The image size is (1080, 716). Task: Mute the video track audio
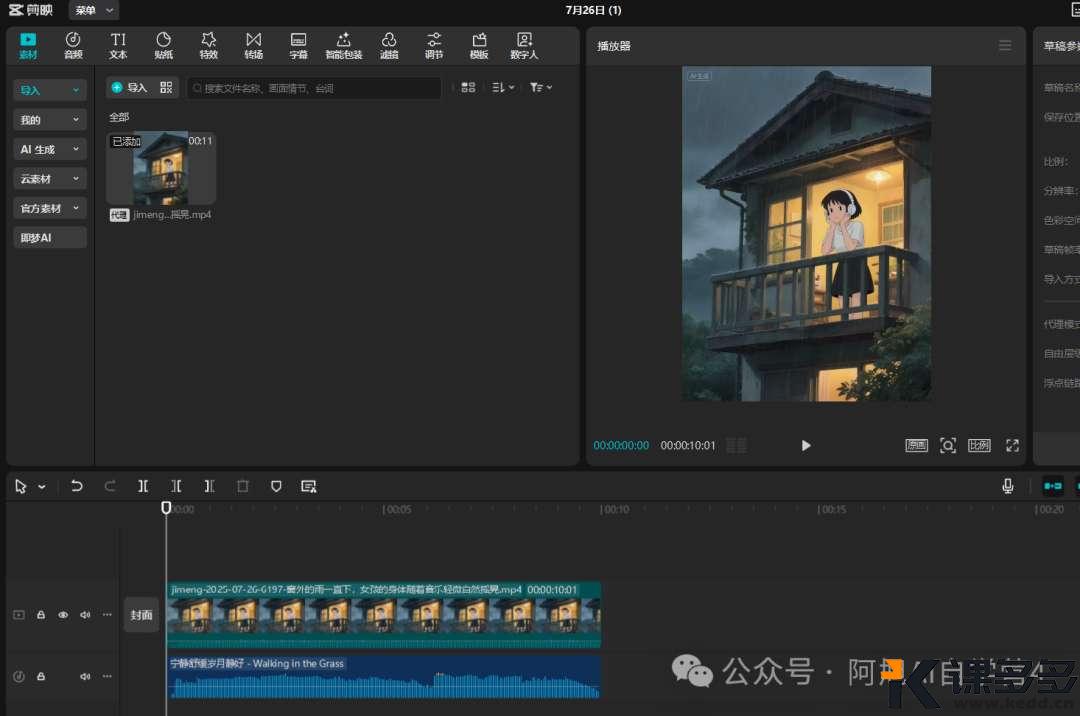(x=85, y=615)
